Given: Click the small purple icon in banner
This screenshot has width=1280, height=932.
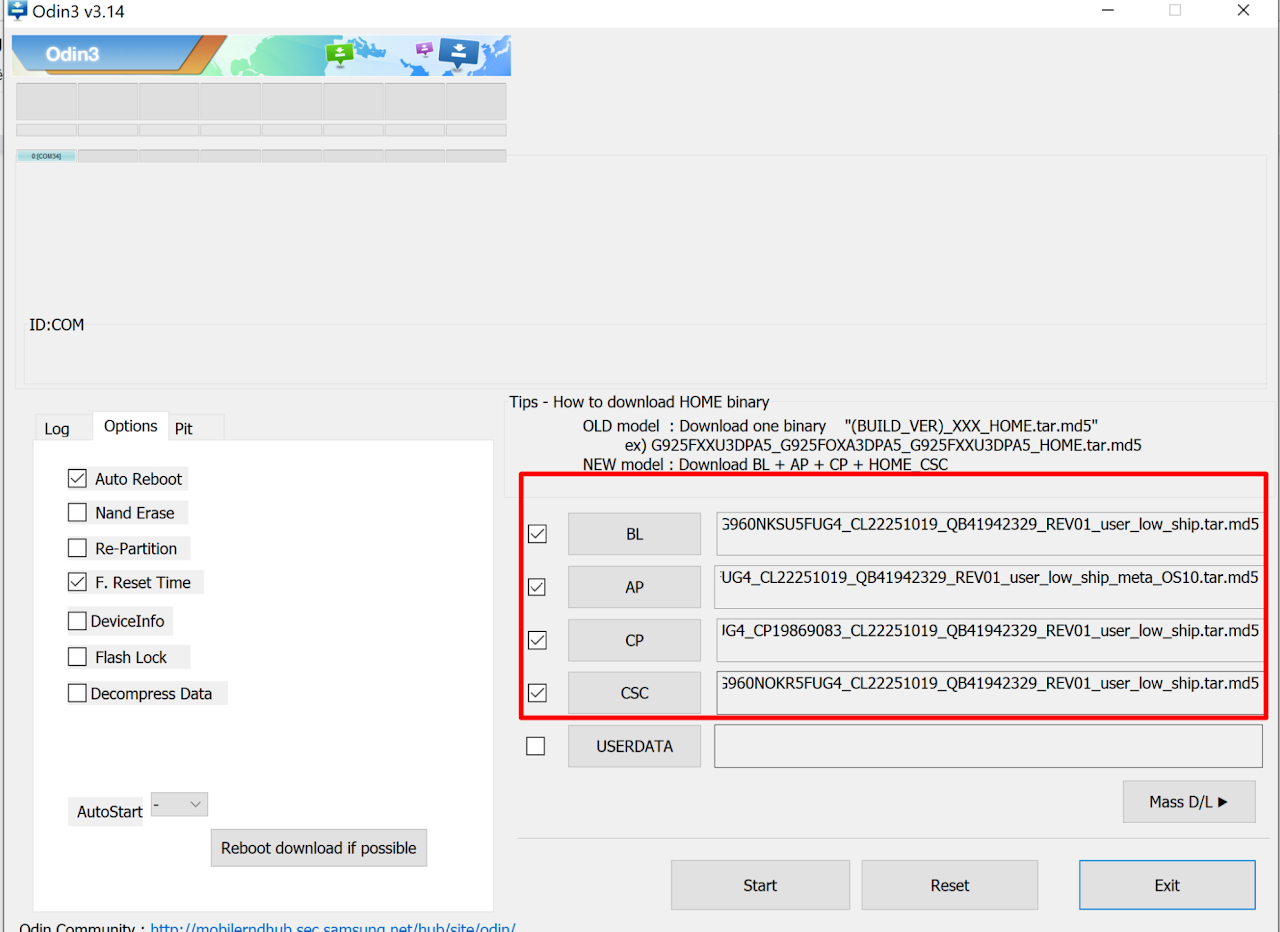Looking at the screenshot, I should [424, 49].
